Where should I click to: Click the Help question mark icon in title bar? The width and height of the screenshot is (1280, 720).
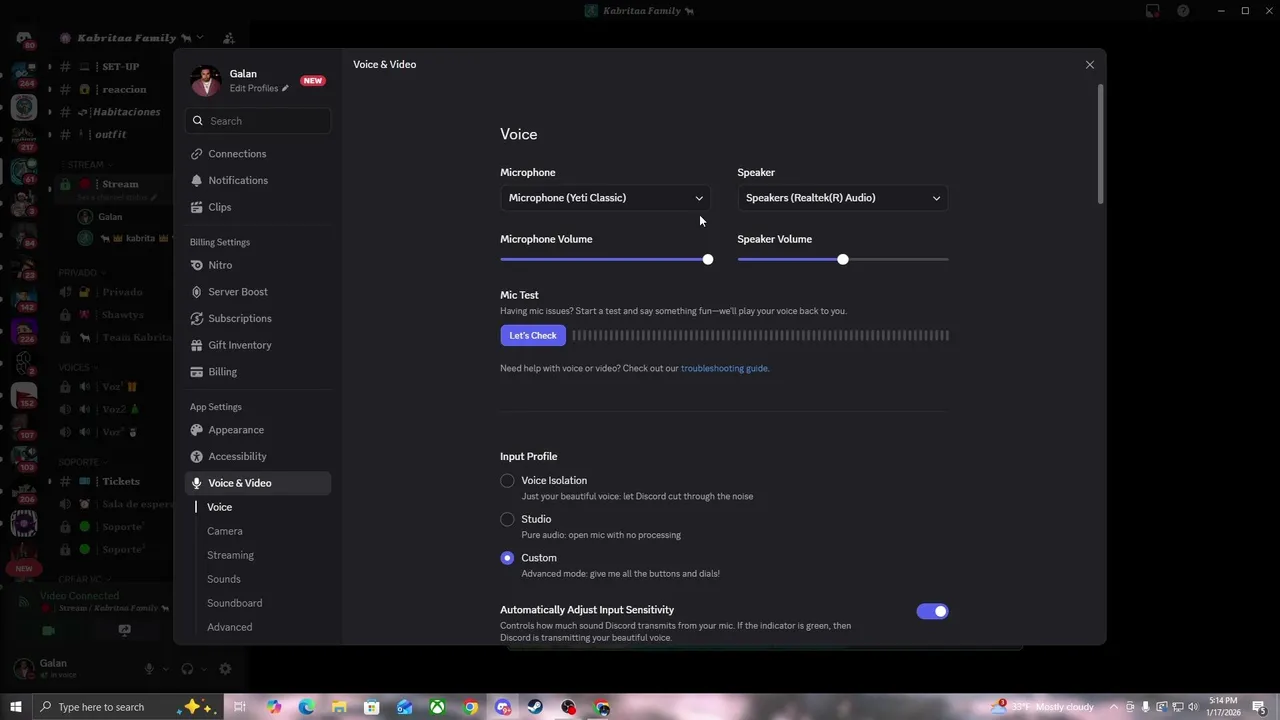1184,11
